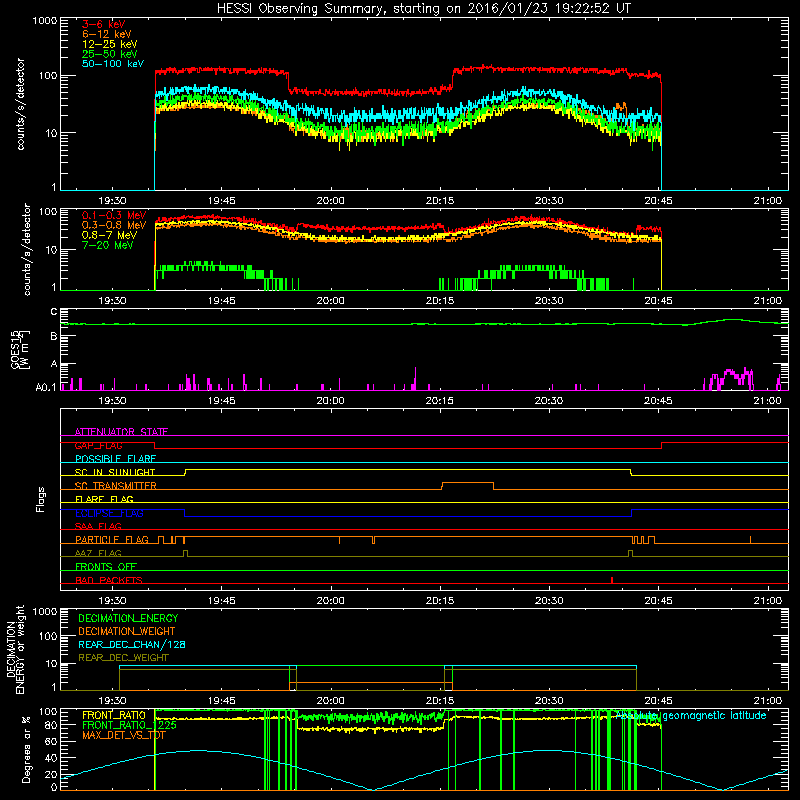The height and width of the screenshot is (800, 800).
Task: Select the "POSSIBLE_FLARE" flag label
Action: pyautogui.click(x=115, y=459)
